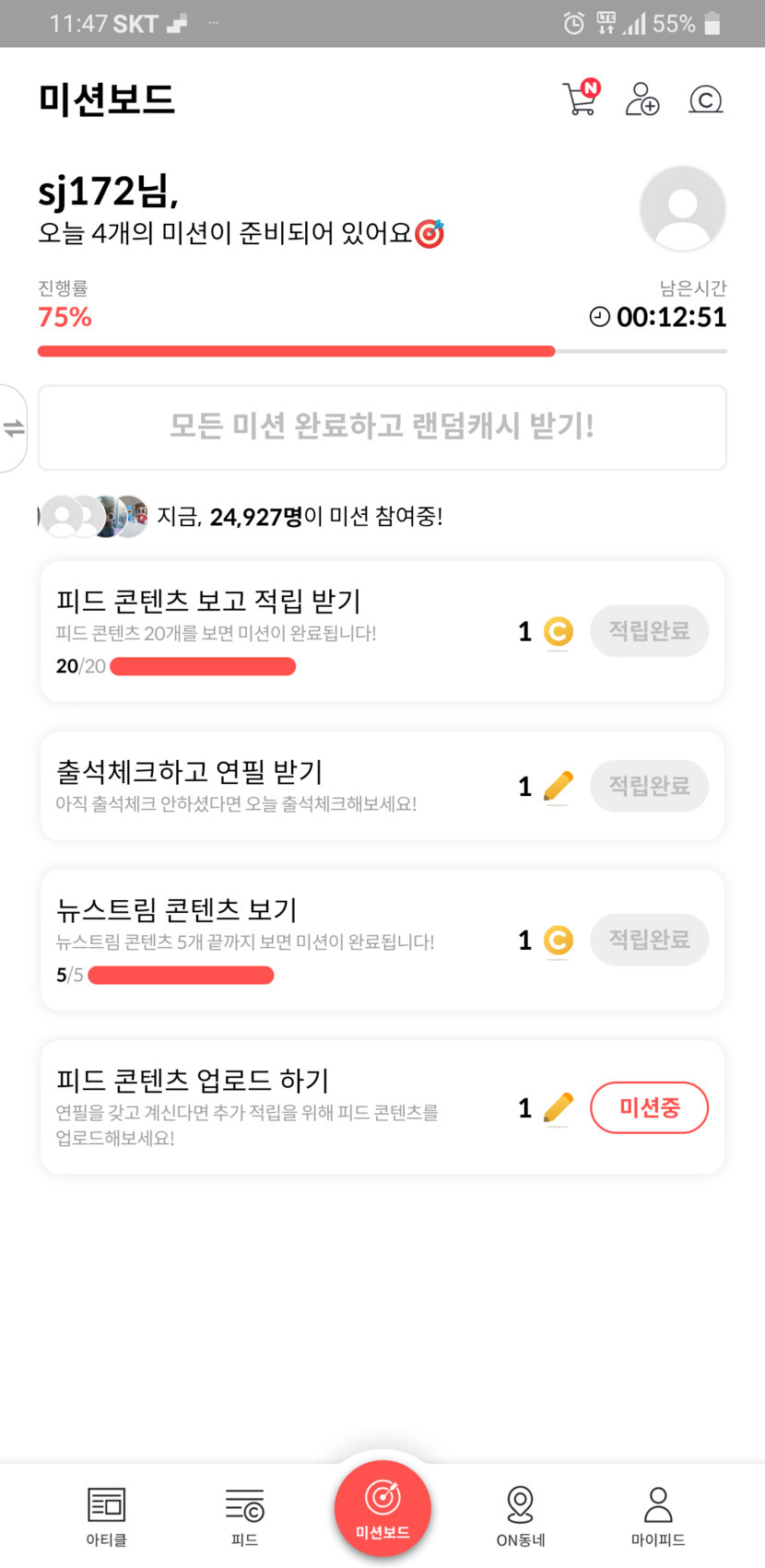The height and width of the screenshot is (1568, 765).
Task: Tap 적립완료 on feed content mission
Action: click(649, 631)
